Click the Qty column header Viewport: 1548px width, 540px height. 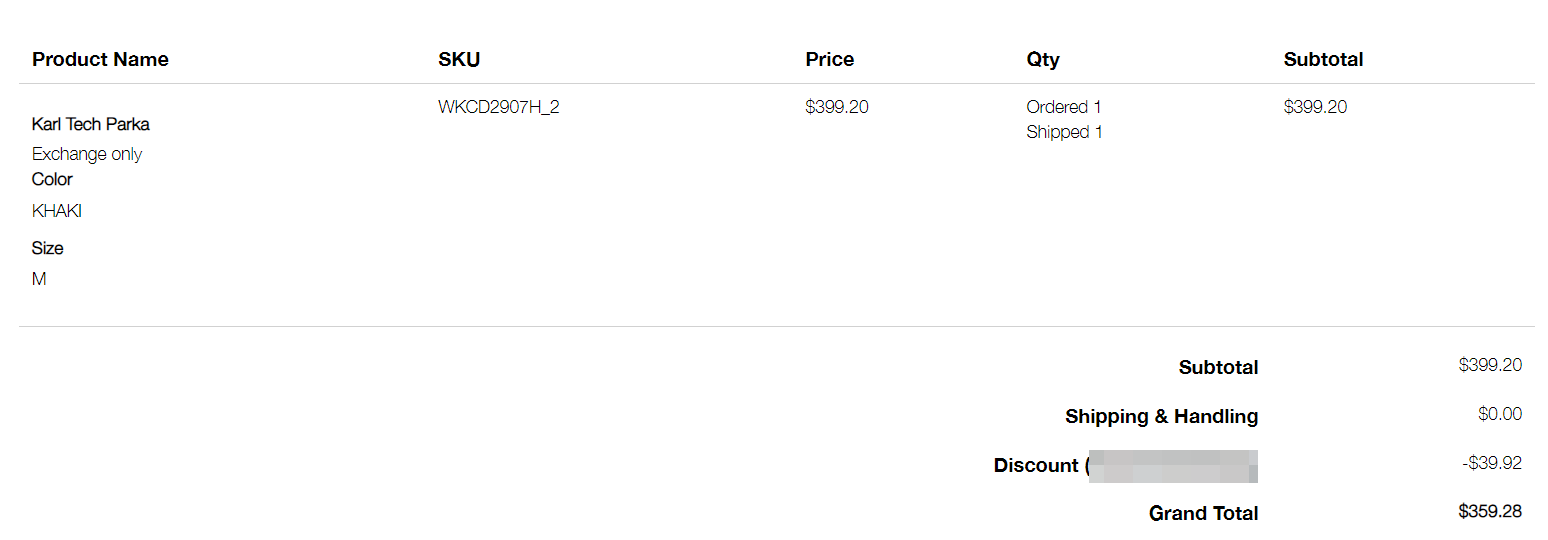click(x=1042, y=60)
